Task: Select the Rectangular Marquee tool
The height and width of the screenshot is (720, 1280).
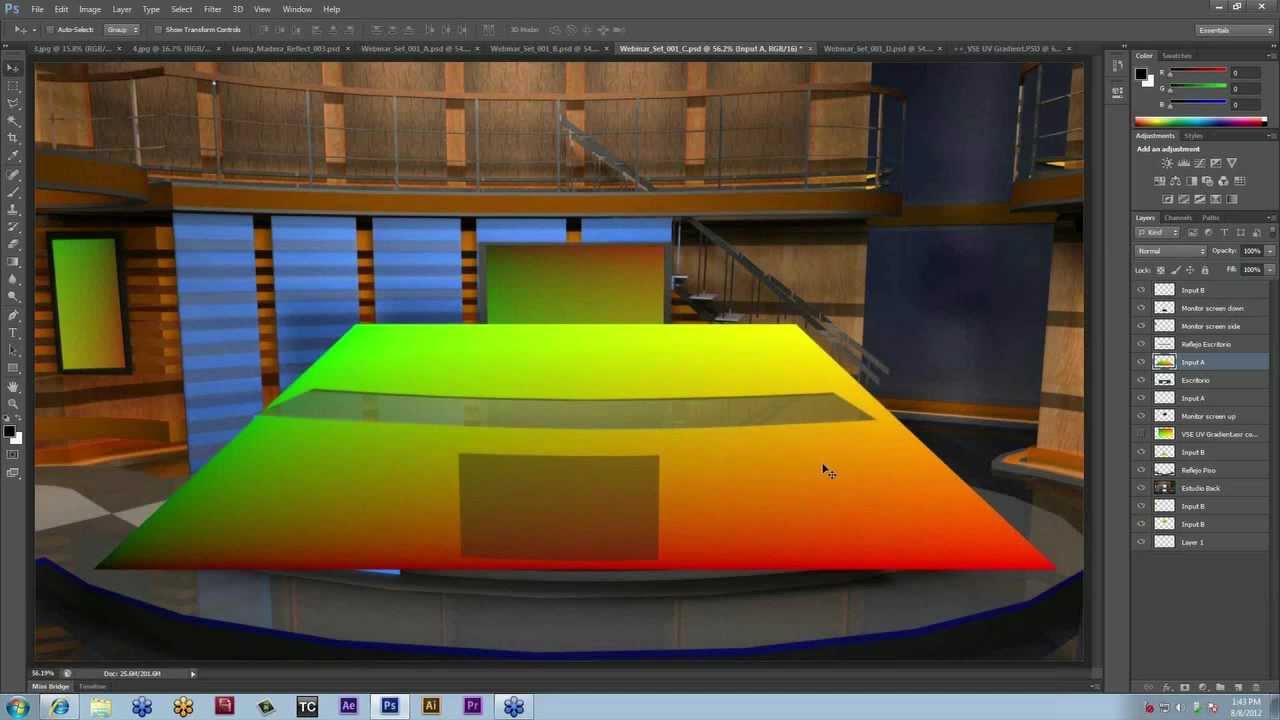Action: 13,85
